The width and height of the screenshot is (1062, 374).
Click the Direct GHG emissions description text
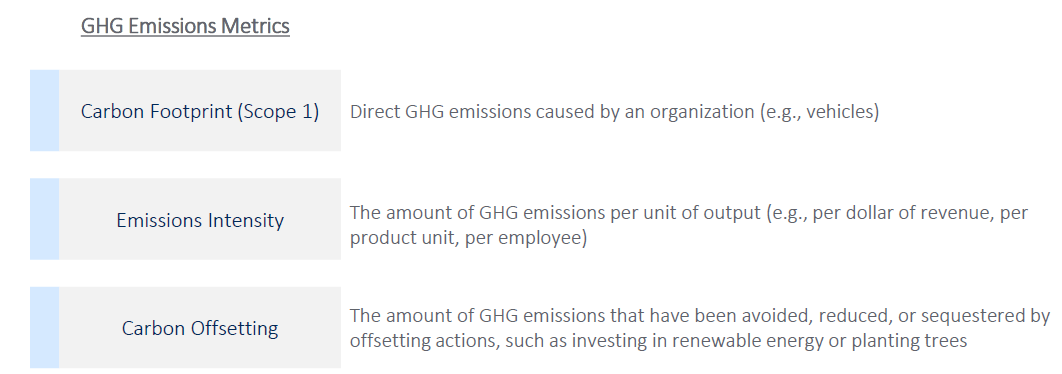[x=614, y=112]
